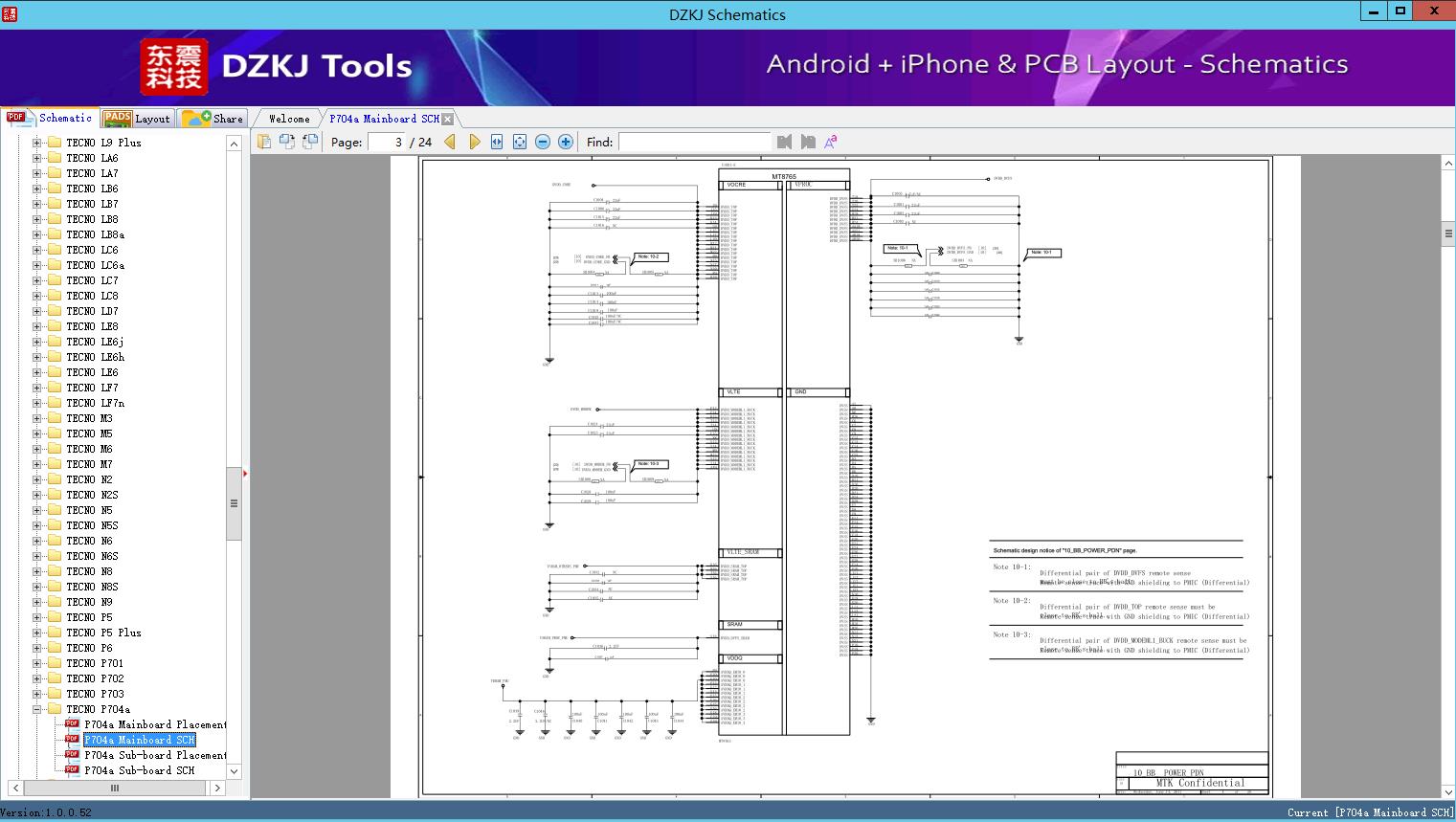
Task: Select the P704a Mainboard SCH tab
Action: tap(384, 119)
